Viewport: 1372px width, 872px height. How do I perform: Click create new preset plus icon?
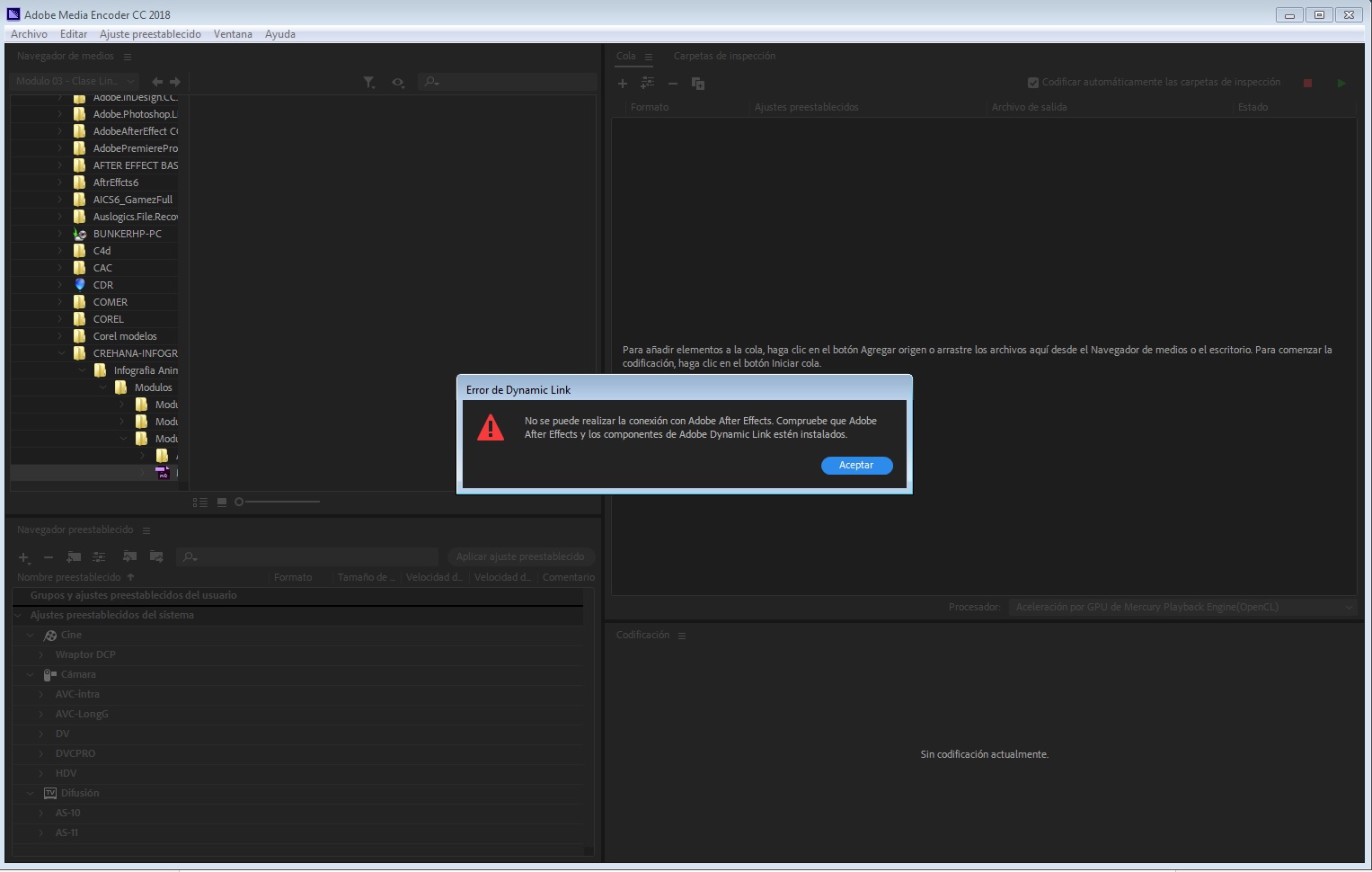pos(24,557)
